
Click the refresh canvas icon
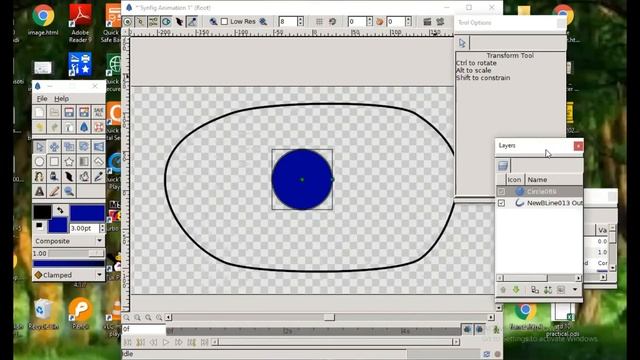[332, 22]
